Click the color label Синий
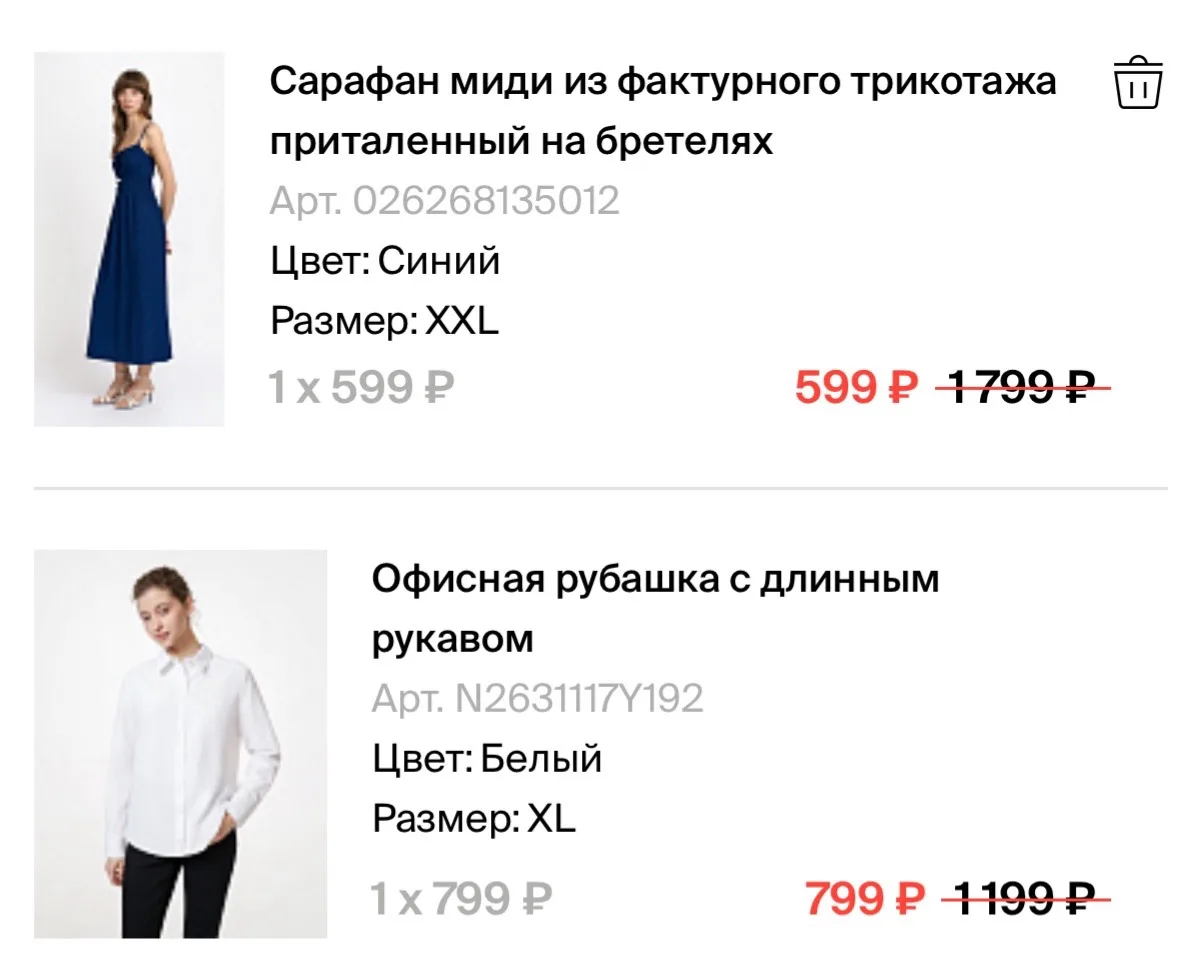1192x977 pixels. pyautogui.click(x=439, y=261)
